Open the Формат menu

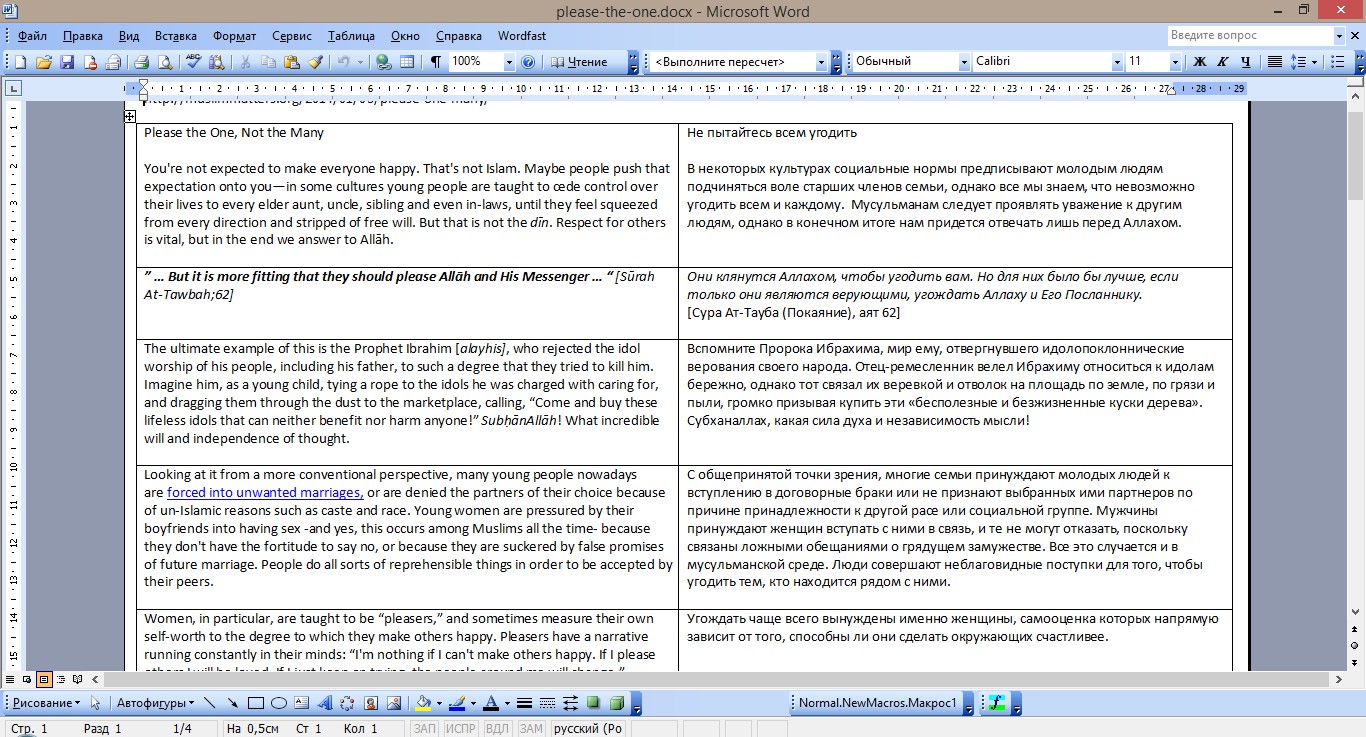(x=235, y=36)
